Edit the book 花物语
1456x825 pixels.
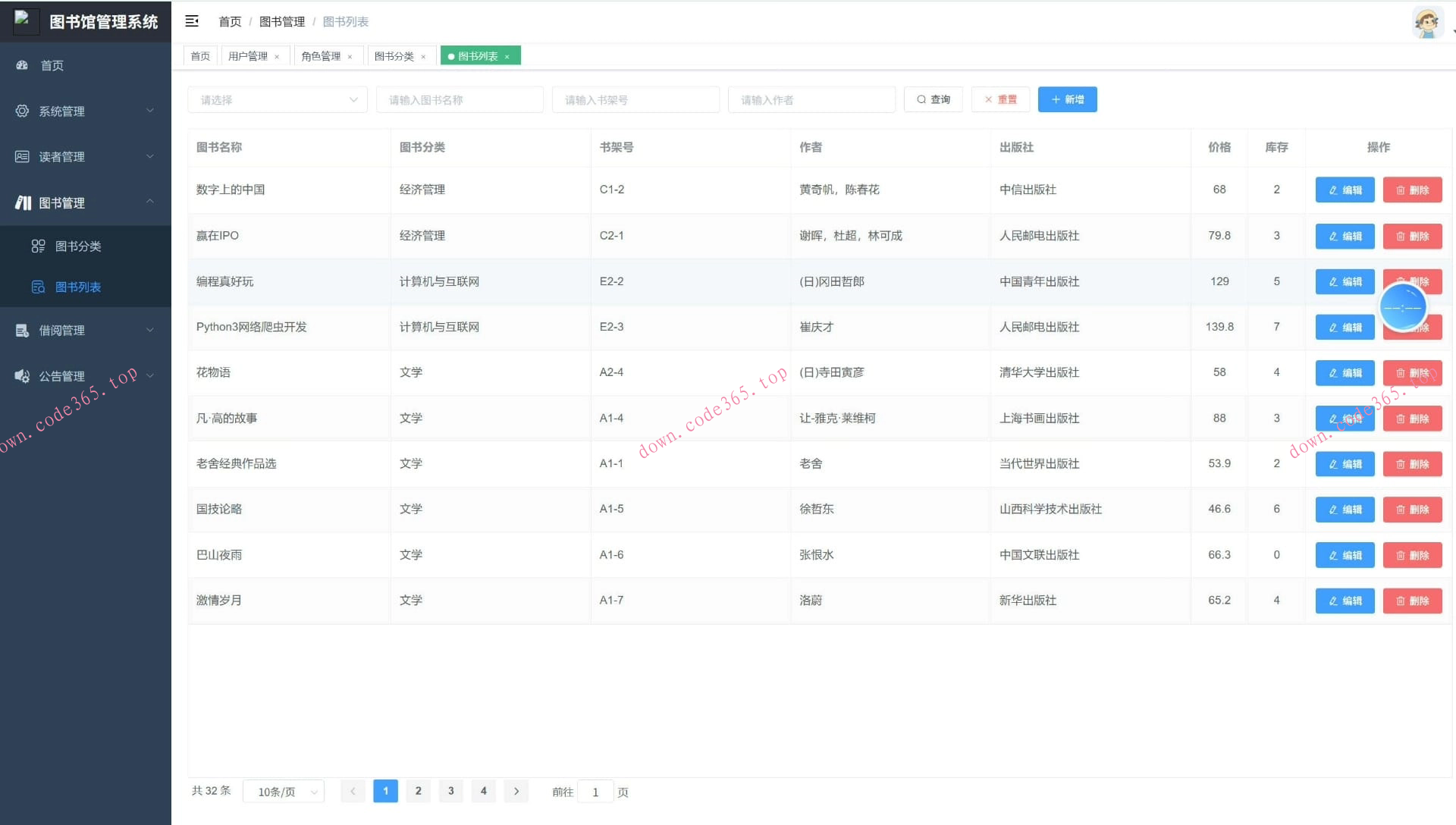[1344, 372]
